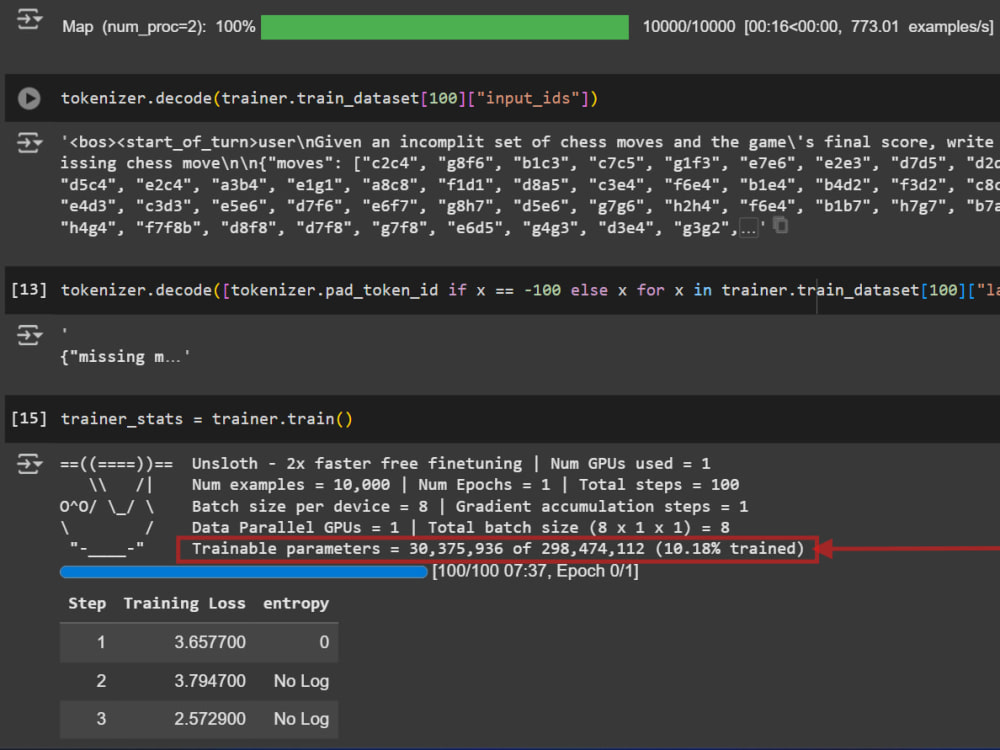Click the 'Map (num_proc=2): 100%' label
Screen dimensions: 1000x750
pyautogui.click(x=159, y=27)
